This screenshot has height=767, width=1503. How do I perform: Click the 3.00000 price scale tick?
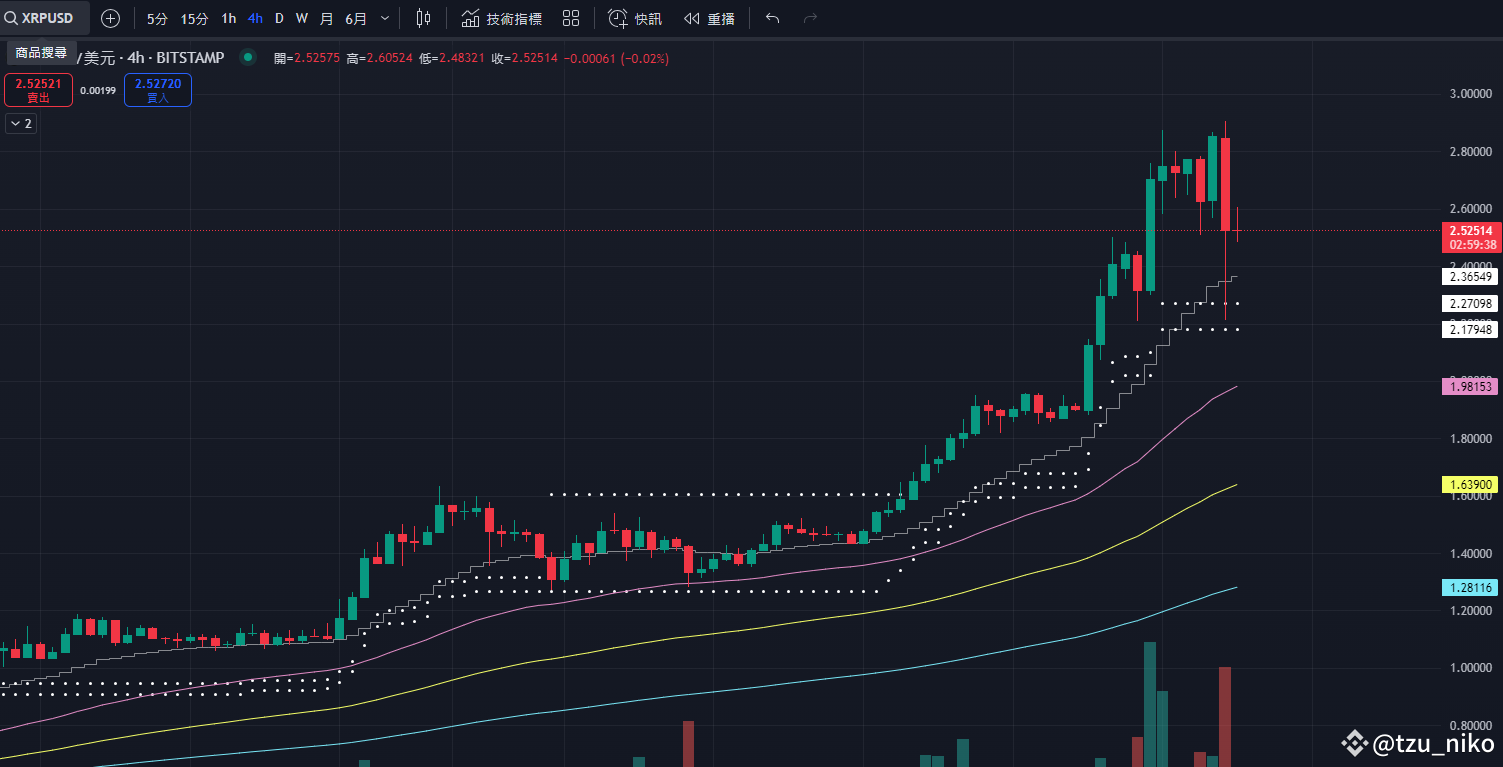click(1470, 94)
